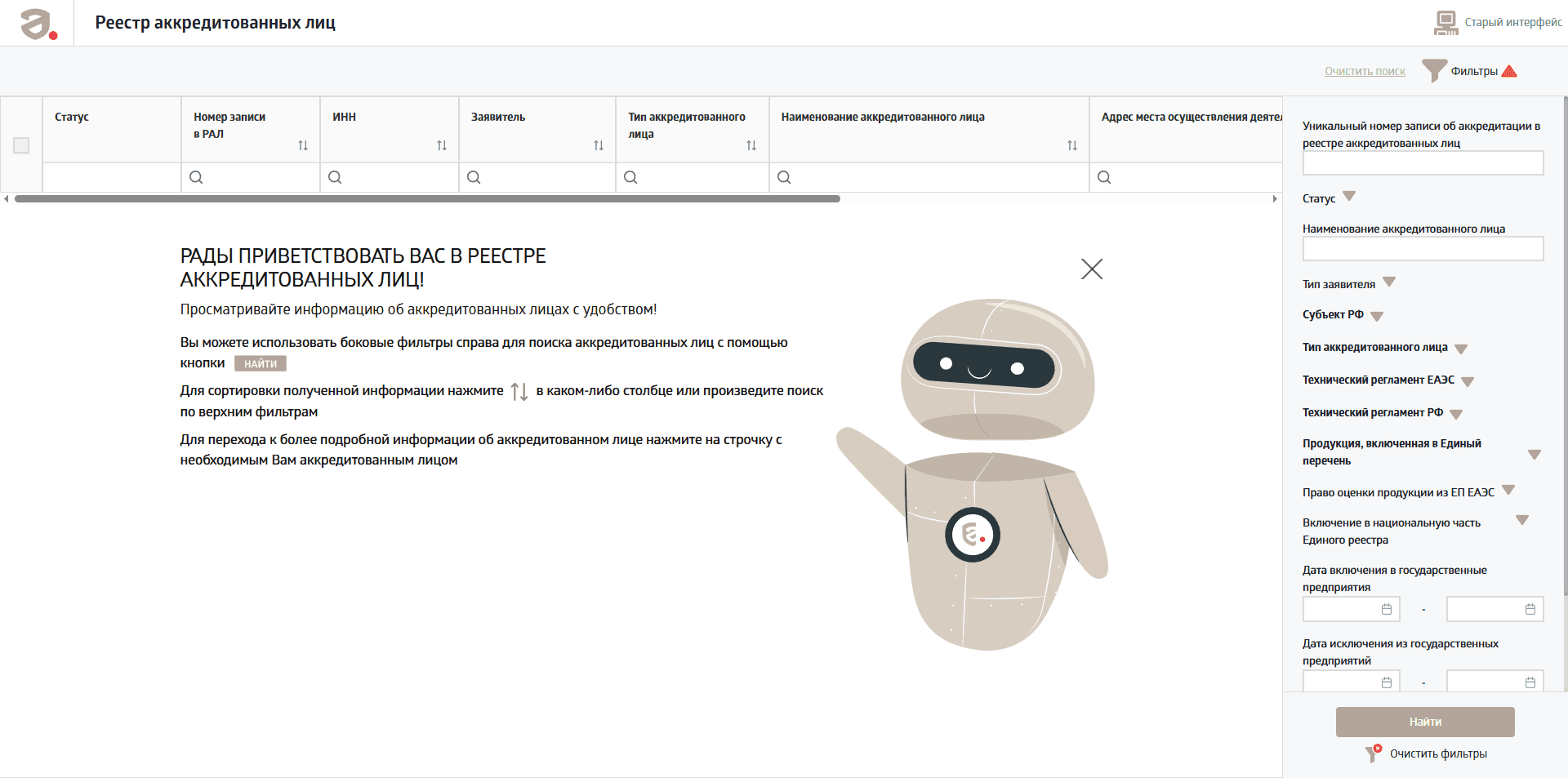Sort by Наименование аккредитованного лица column

coord(1072,145)
